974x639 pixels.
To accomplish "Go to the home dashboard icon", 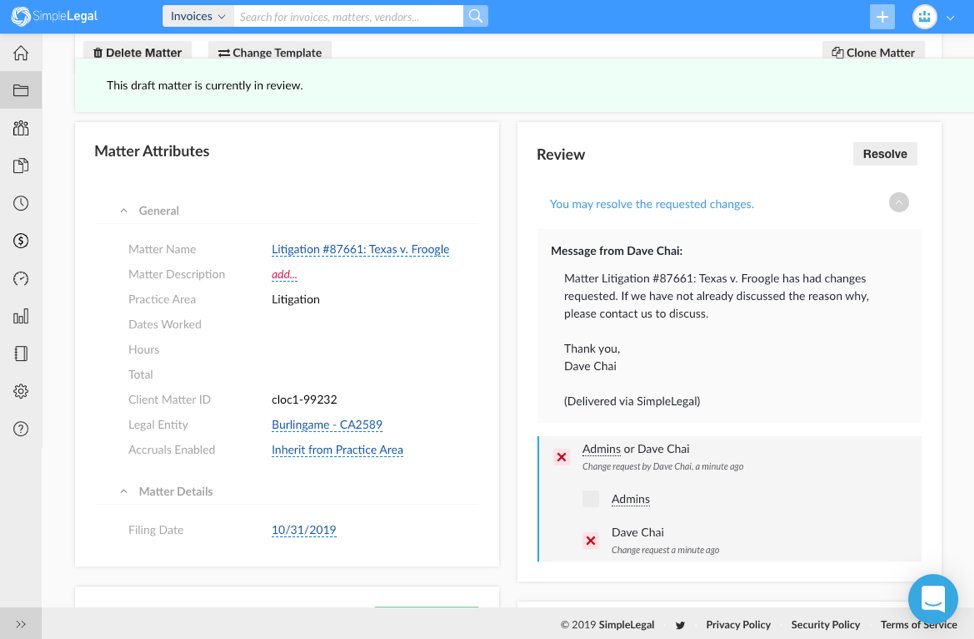I will point(20,53).
